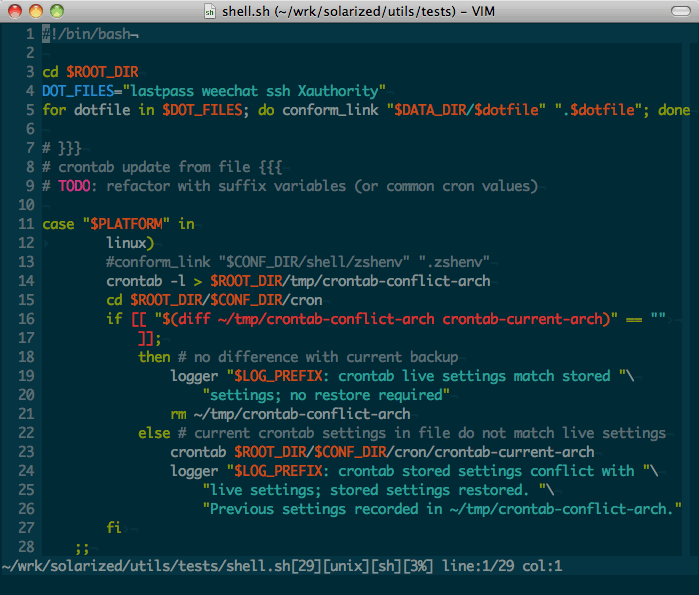Click line number 14 in the gutter
This screenshot has width=699, height=595.
pyautogui.click(x=26, y=281)
